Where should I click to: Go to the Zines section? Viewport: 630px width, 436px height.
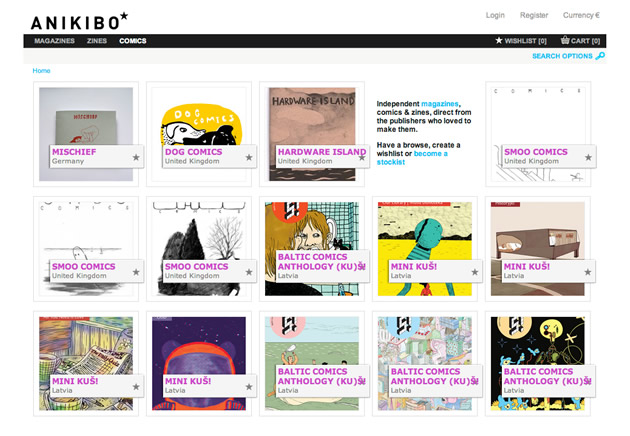[97, 41]
